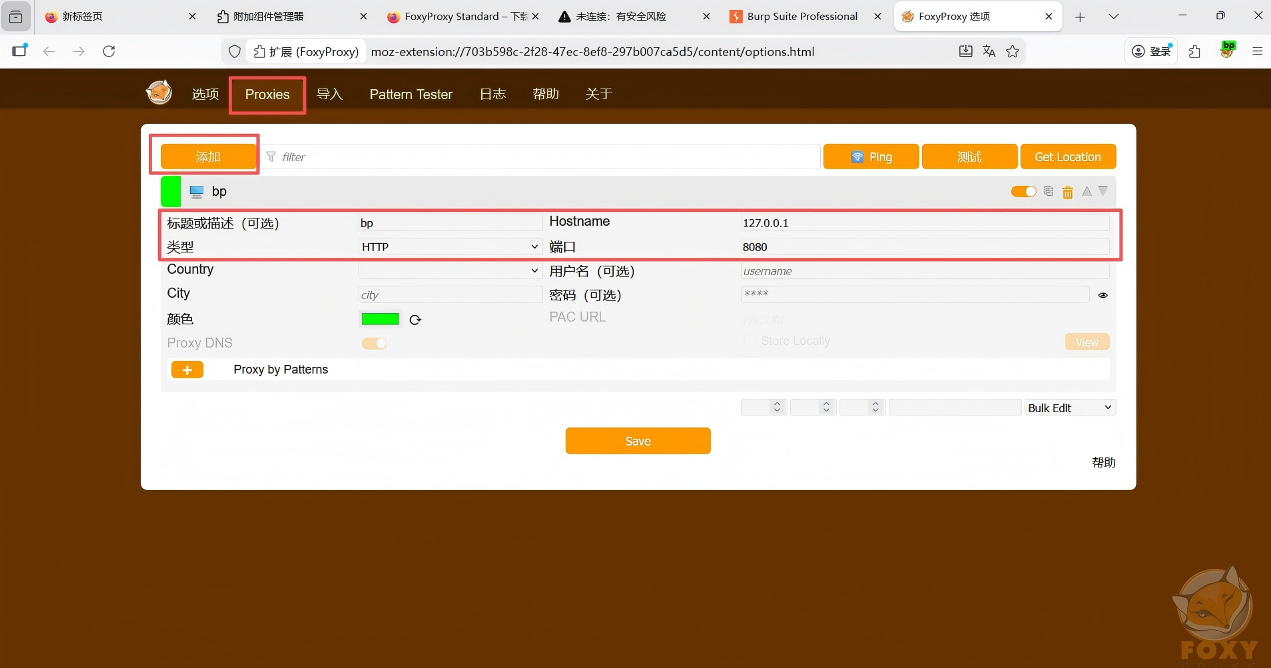Open the Bulk Edit dropdown

click(1070, 408)
